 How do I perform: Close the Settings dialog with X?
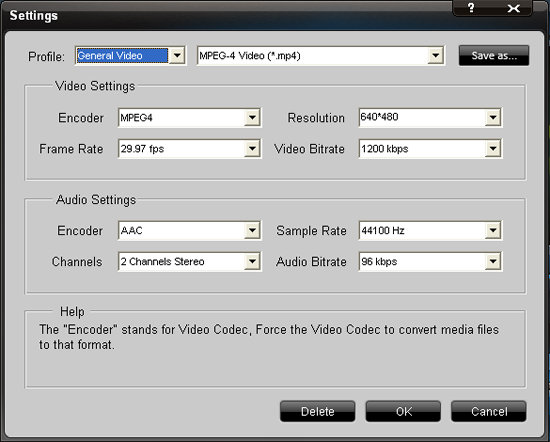coord(514,8)
